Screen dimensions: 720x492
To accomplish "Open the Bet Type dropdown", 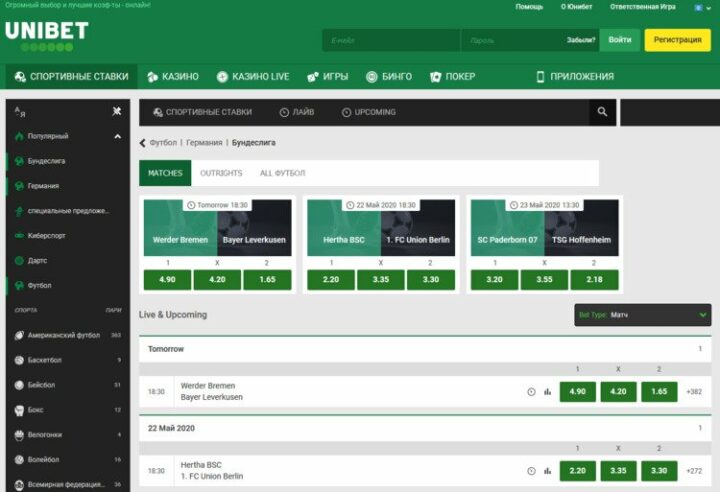I will (643, 315).
